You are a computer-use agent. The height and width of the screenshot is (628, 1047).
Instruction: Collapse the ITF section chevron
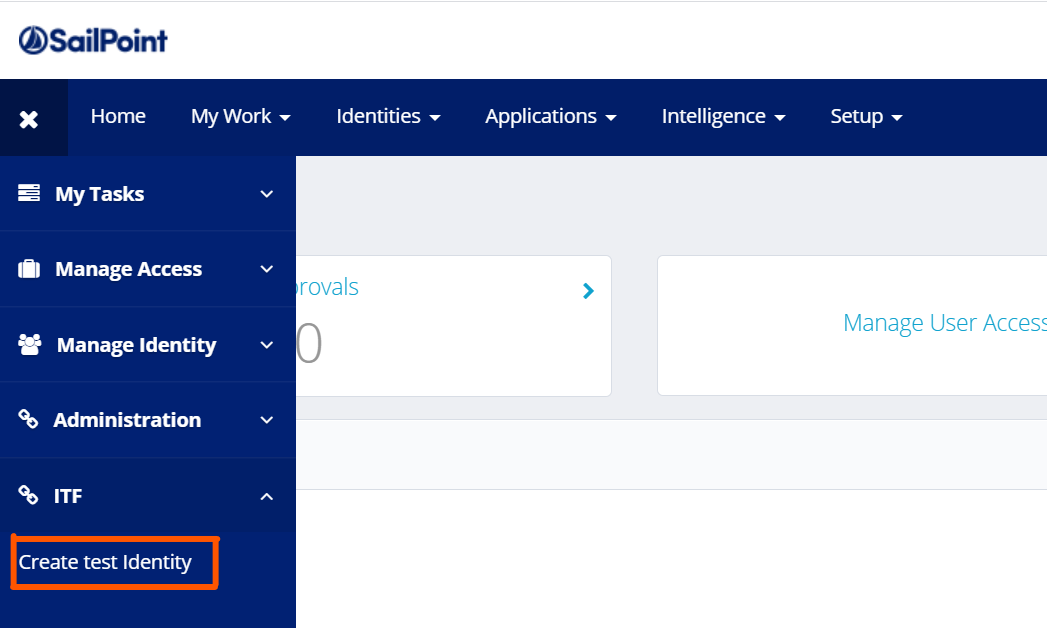[x=266, y=497]
